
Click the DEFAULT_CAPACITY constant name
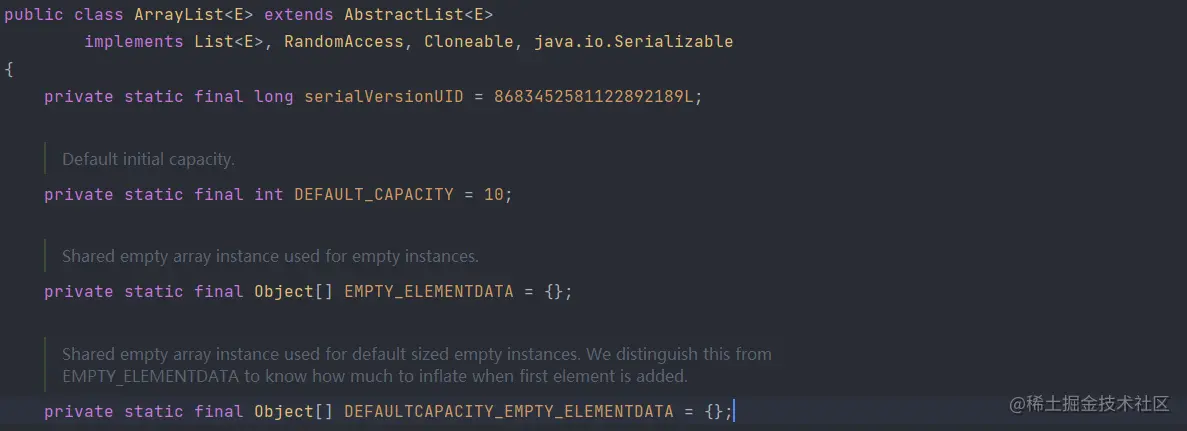point(373,195)
